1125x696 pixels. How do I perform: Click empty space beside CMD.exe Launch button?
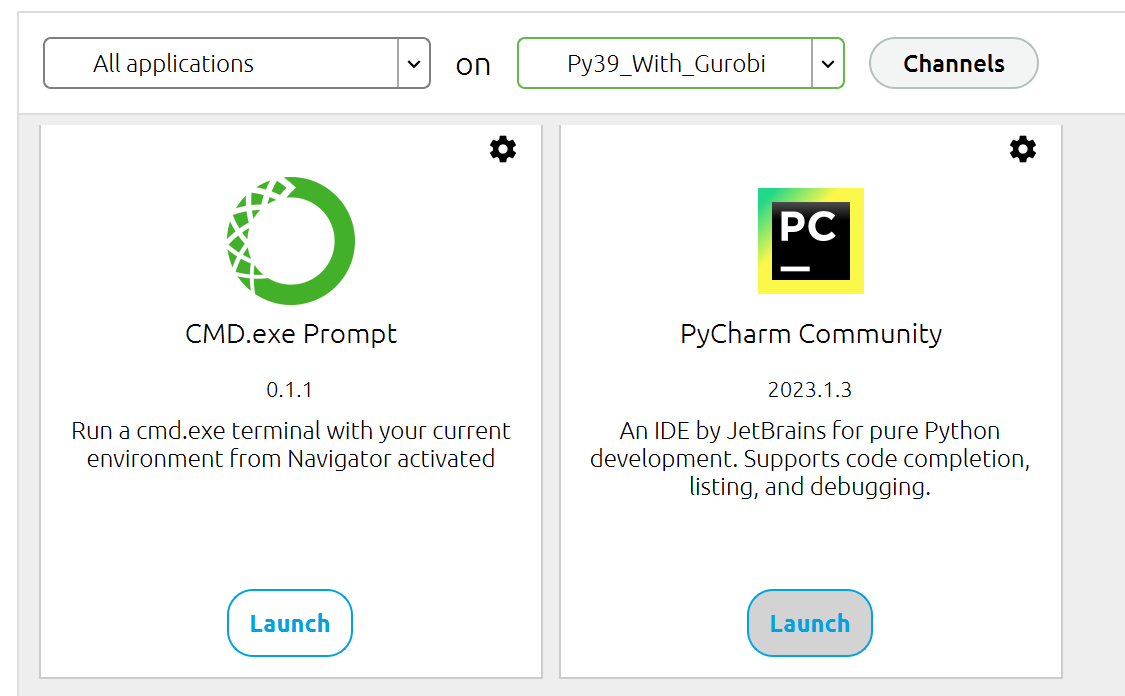point(440,623)
